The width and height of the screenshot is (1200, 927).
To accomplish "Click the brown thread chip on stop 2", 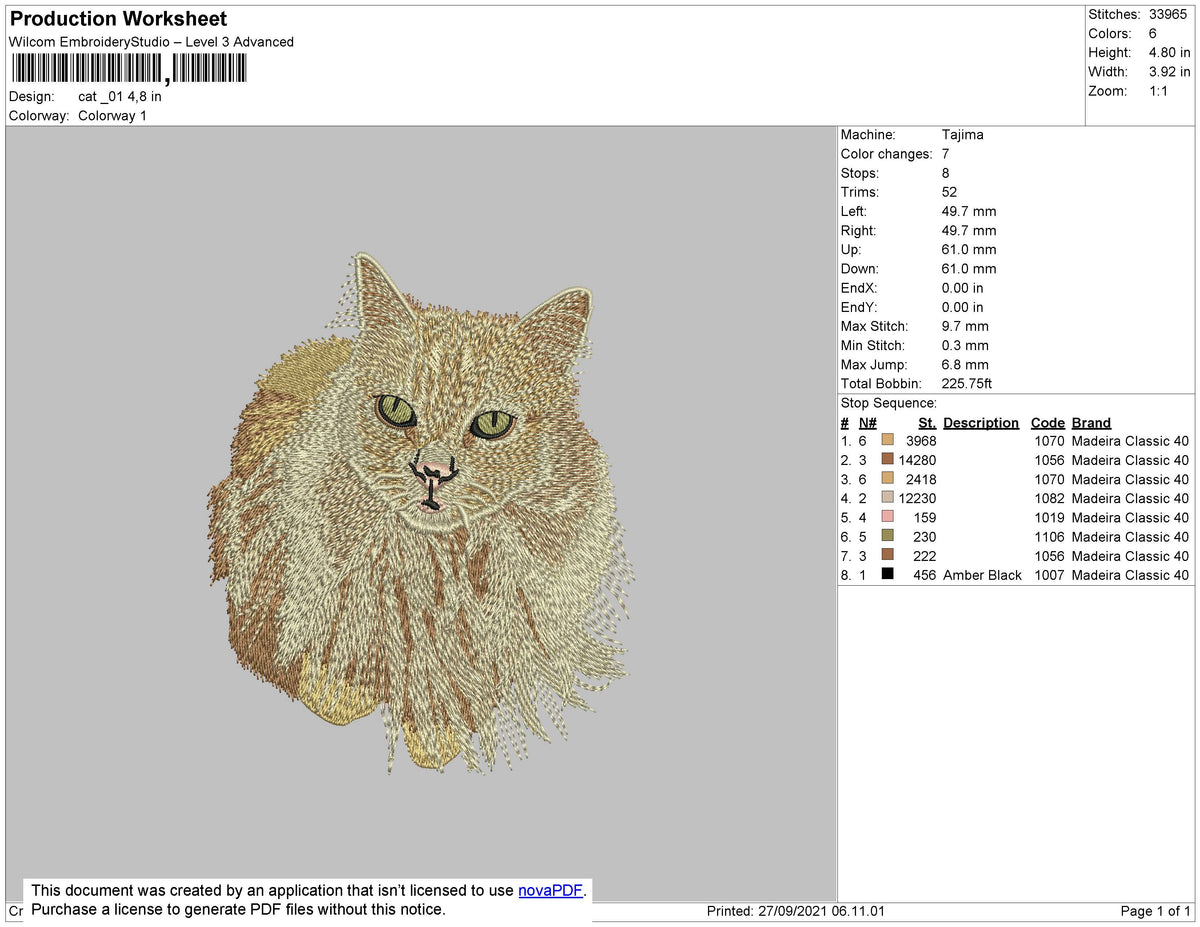I will coord(888,460).
